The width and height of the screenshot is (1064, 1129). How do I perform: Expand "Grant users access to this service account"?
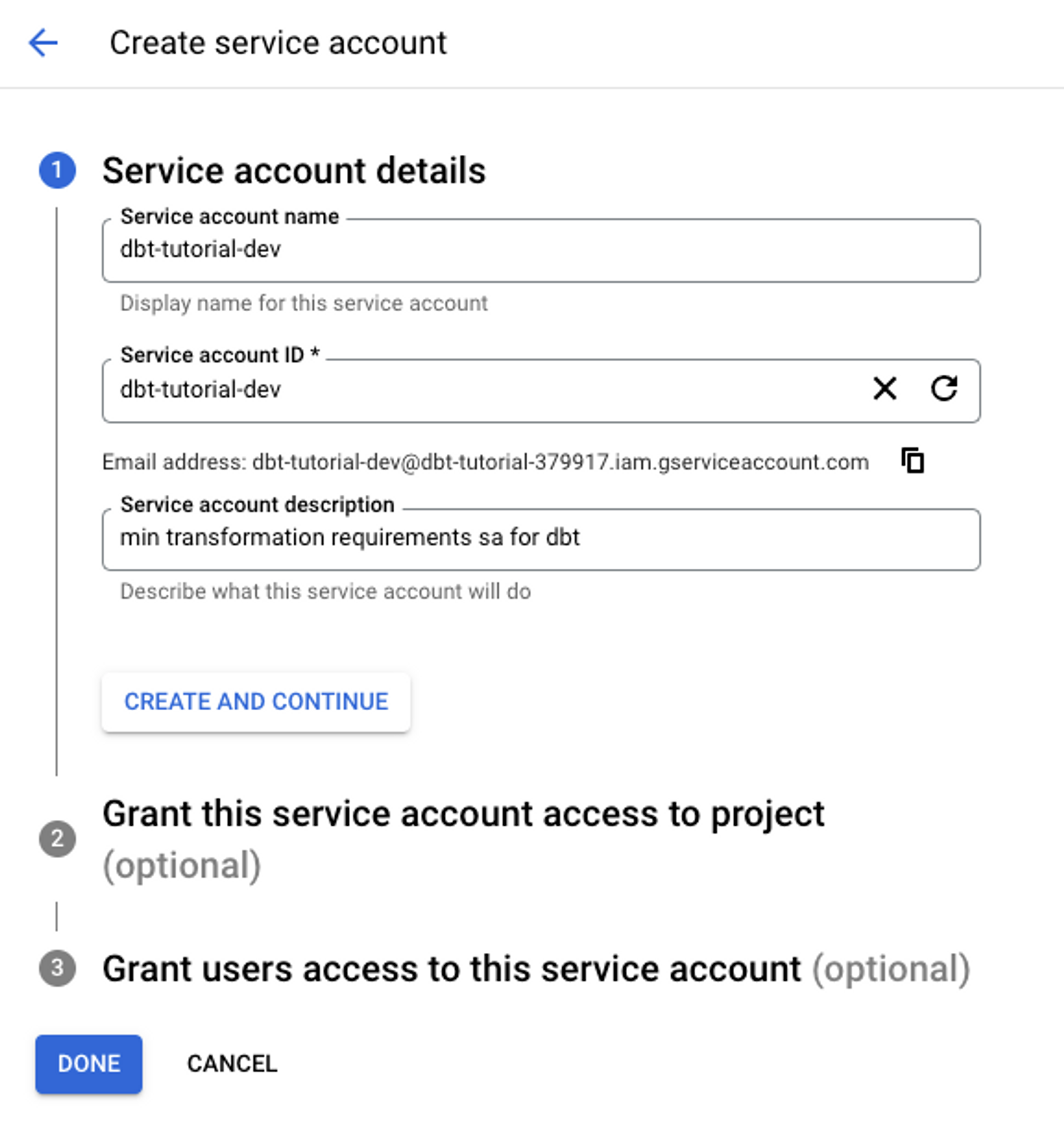pos(451,969)
